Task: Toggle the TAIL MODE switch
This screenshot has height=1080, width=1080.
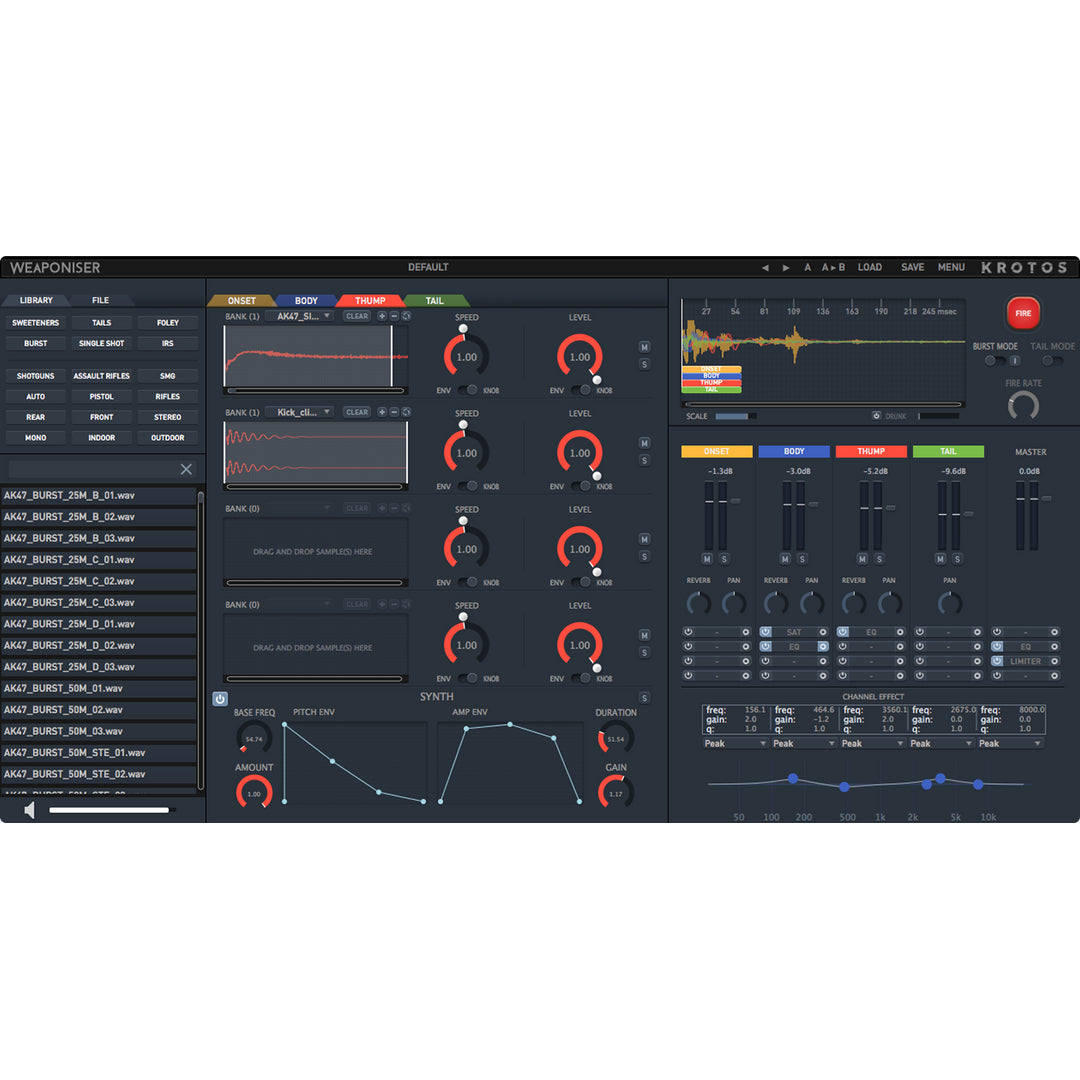Action: click(1051, 360)
